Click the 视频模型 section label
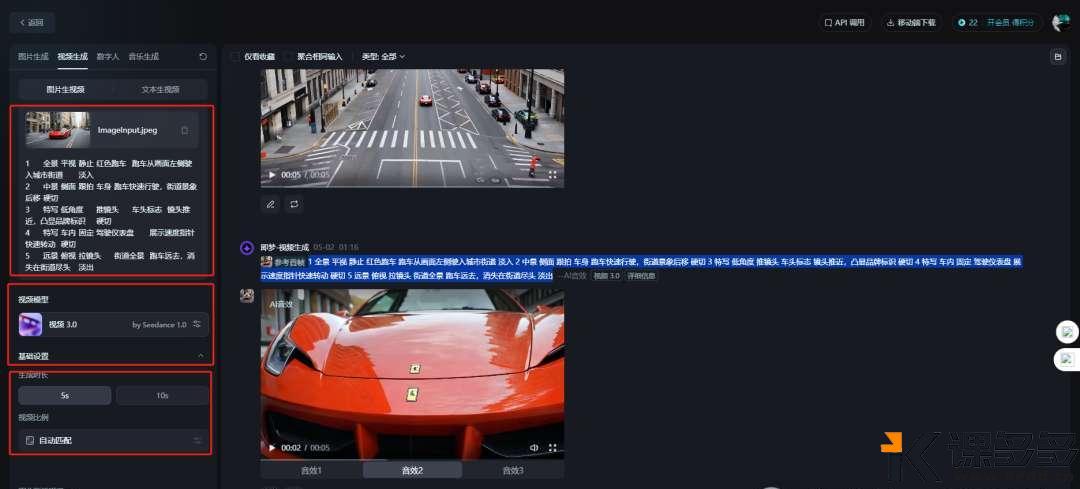This screenshot has width=1080, height=489. pyautogui.click(x=33, y=300)
